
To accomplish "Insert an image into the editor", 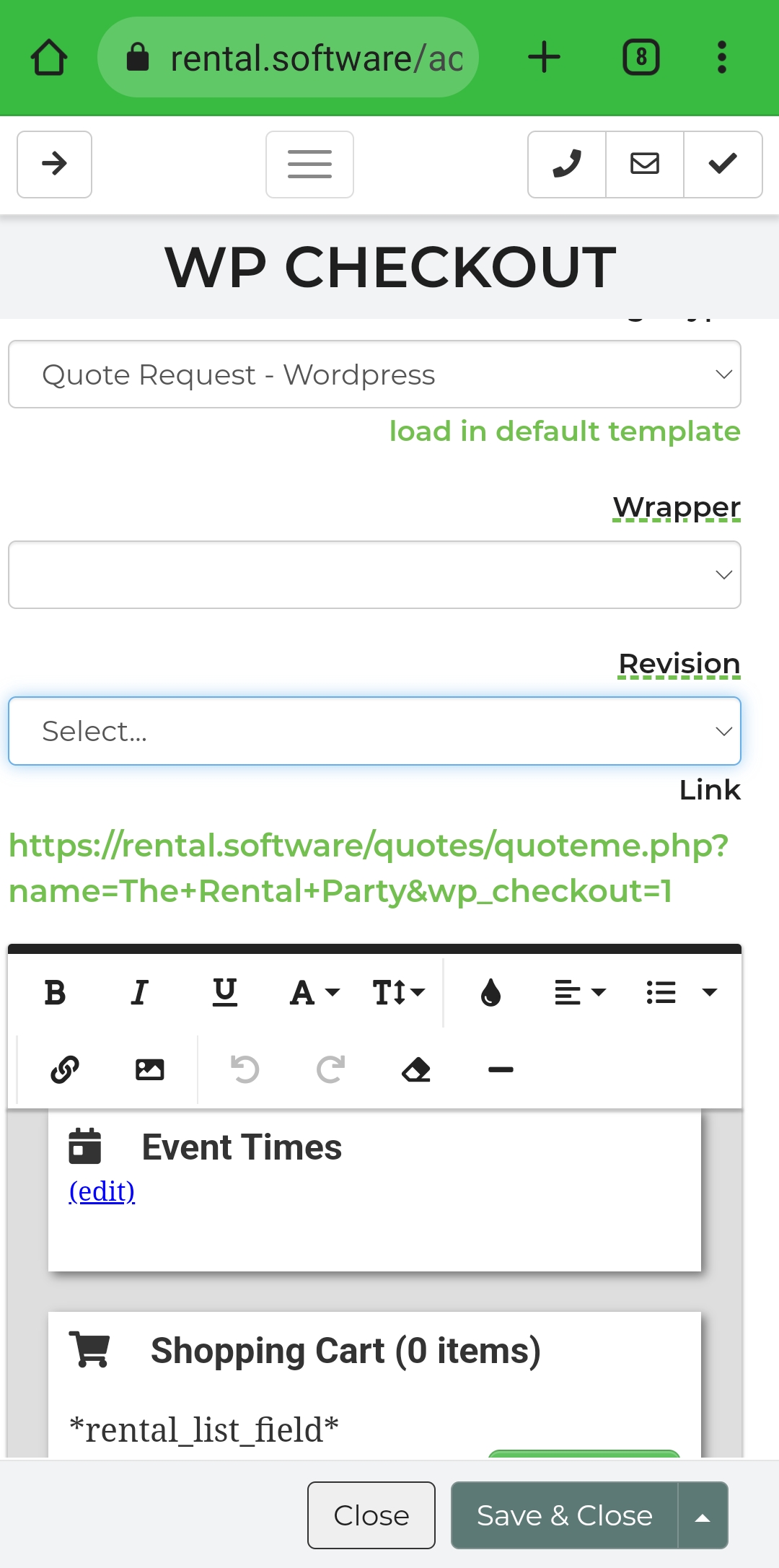I will [150, 1069].
